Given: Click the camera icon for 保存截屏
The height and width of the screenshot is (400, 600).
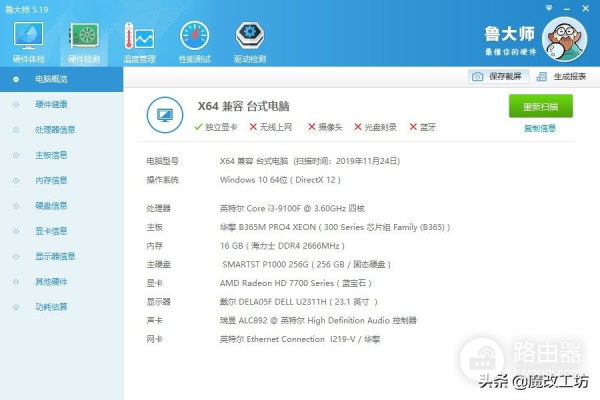Looking at the screenshot, I should [477, 77].
